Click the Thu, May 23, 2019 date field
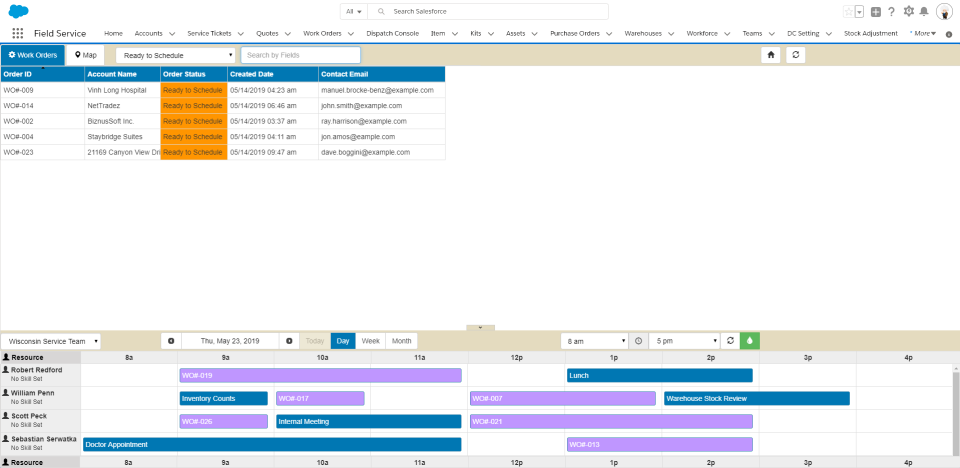 [230, 341]
